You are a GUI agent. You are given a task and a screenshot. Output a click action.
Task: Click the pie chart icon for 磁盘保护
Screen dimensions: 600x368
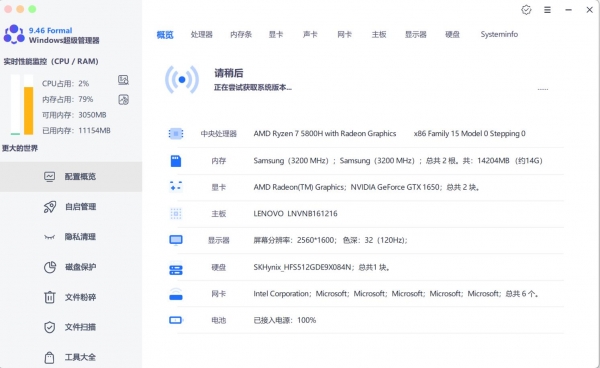(x=50, y=267)
